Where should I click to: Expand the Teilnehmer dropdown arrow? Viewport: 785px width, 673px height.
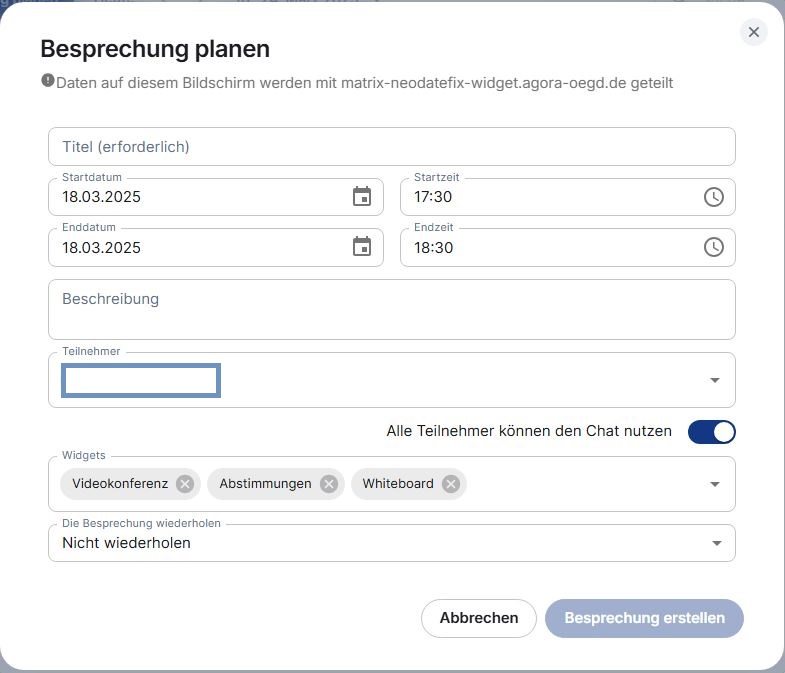pos(715,380)
